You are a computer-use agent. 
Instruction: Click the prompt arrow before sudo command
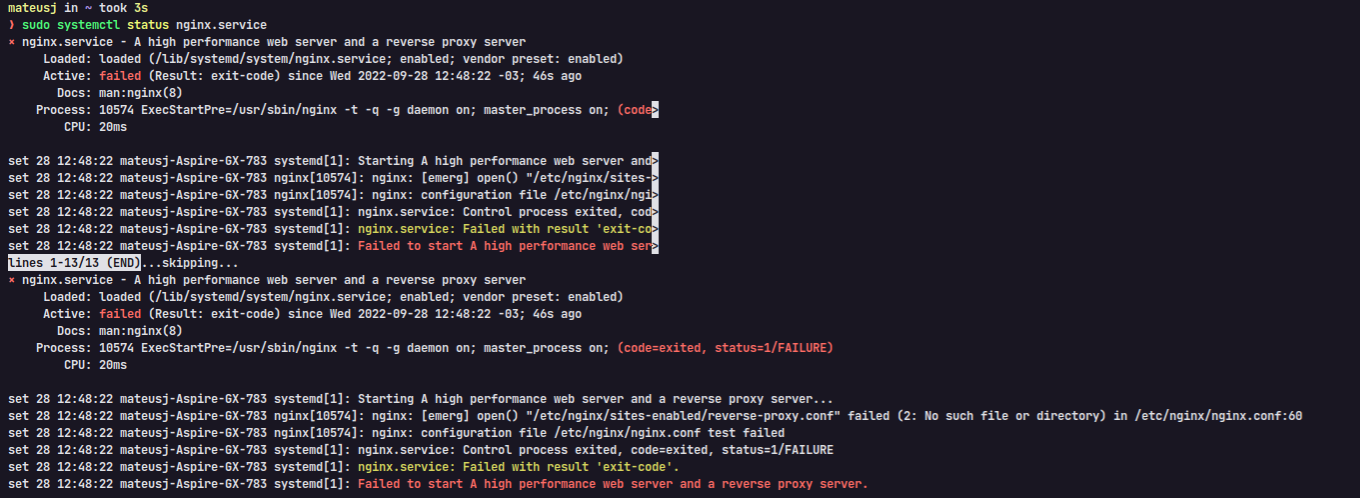click(11, 24)
